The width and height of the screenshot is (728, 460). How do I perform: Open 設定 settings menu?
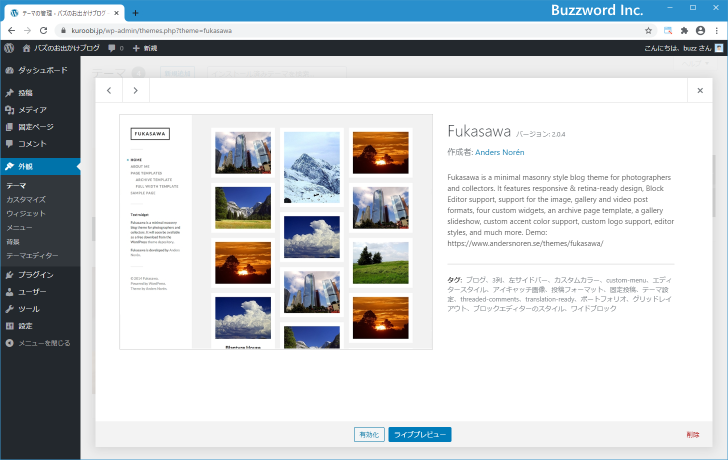[40, 326]
